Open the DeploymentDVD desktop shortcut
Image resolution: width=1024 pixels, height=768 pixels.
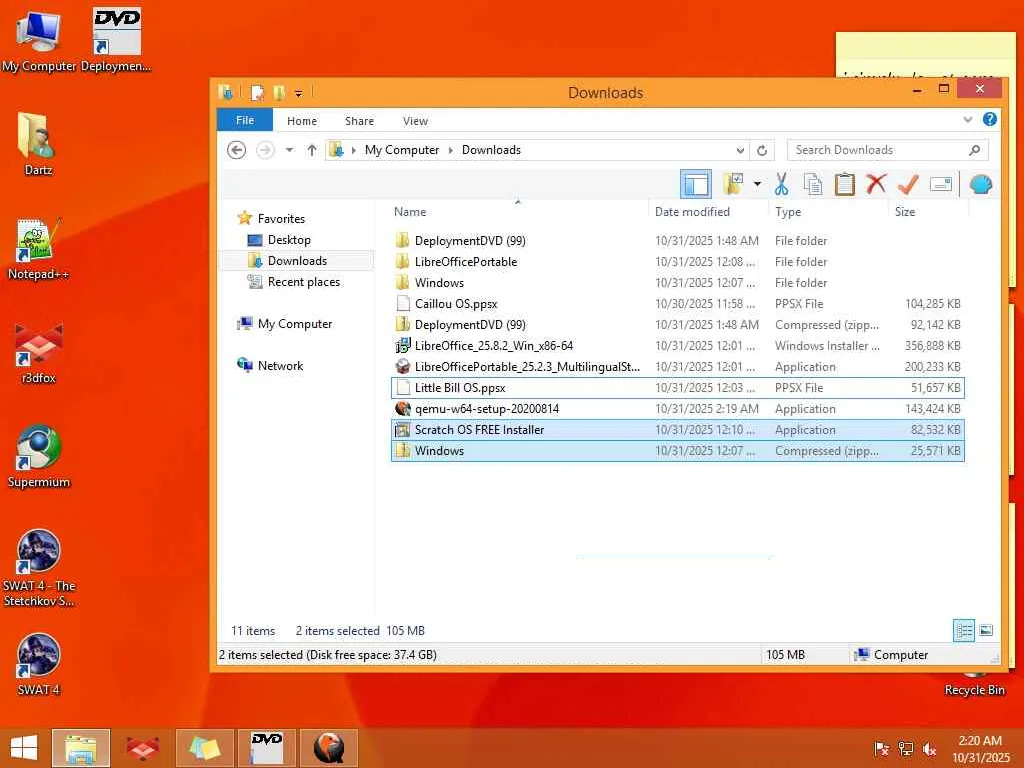point(116,40)
